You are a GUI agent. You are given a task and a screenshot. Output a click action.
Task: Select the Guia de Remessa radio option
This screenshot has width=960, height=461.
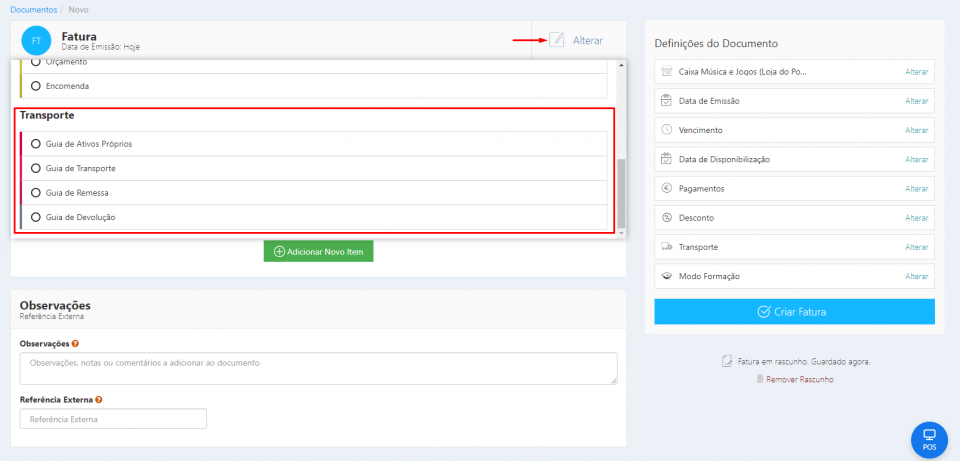click(36, 192)
